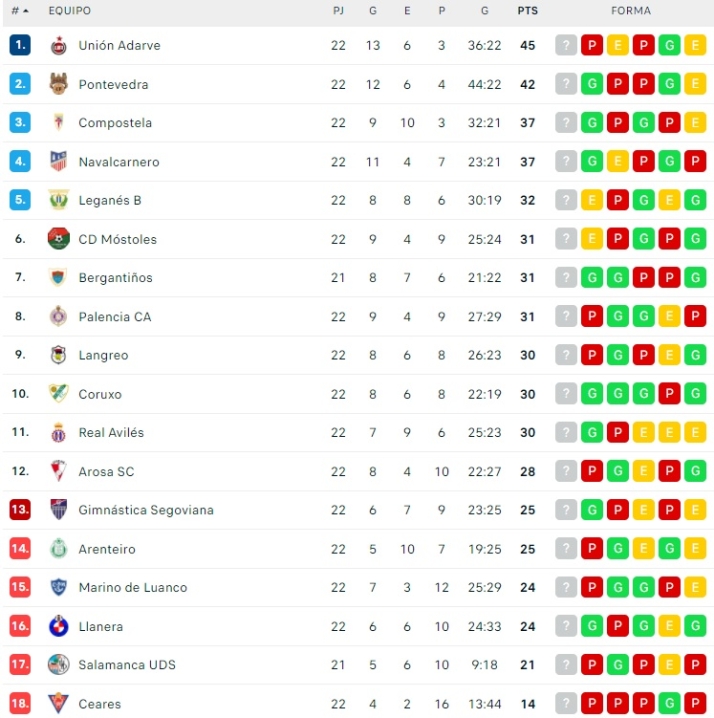
Task: Sort table by the # rank column
Action: (19, 11)
